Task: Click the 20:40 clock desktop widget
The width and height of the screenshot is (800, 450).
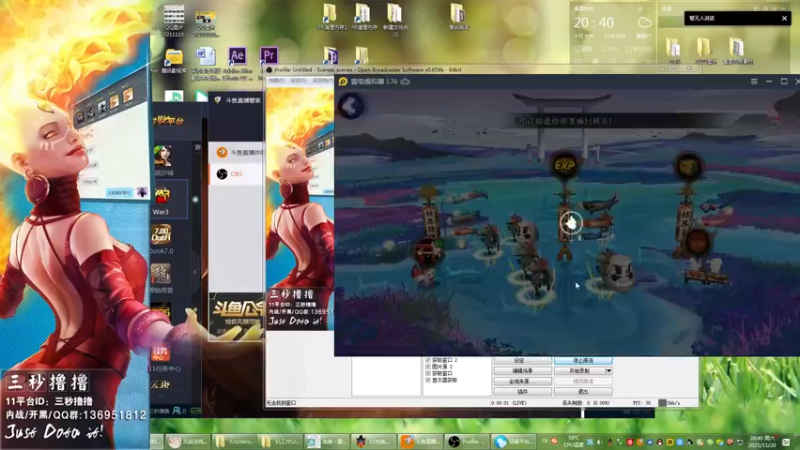Action: tap(594, 23)
